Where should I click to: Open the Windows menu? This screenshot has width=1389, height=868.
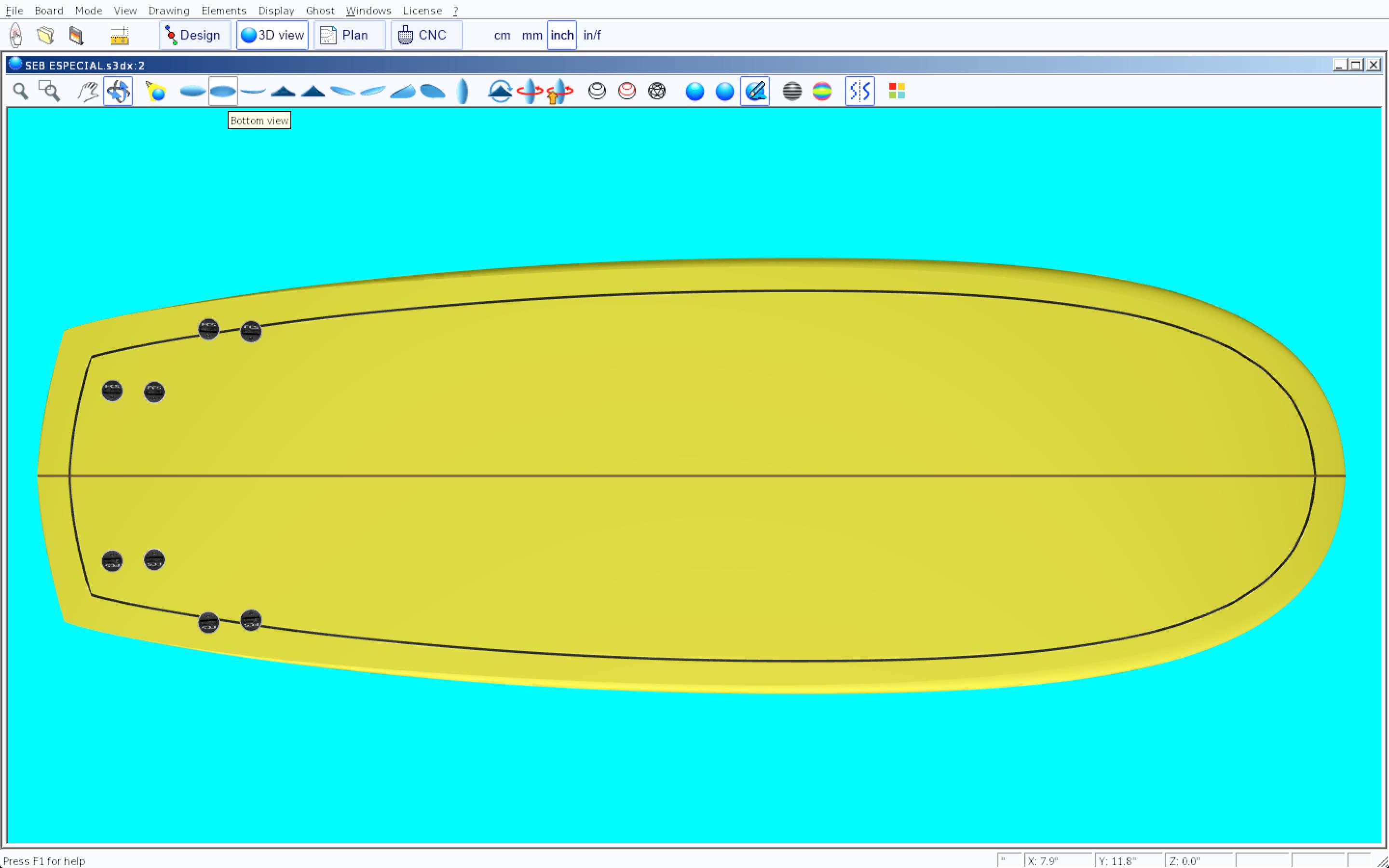tap(368, 10)
